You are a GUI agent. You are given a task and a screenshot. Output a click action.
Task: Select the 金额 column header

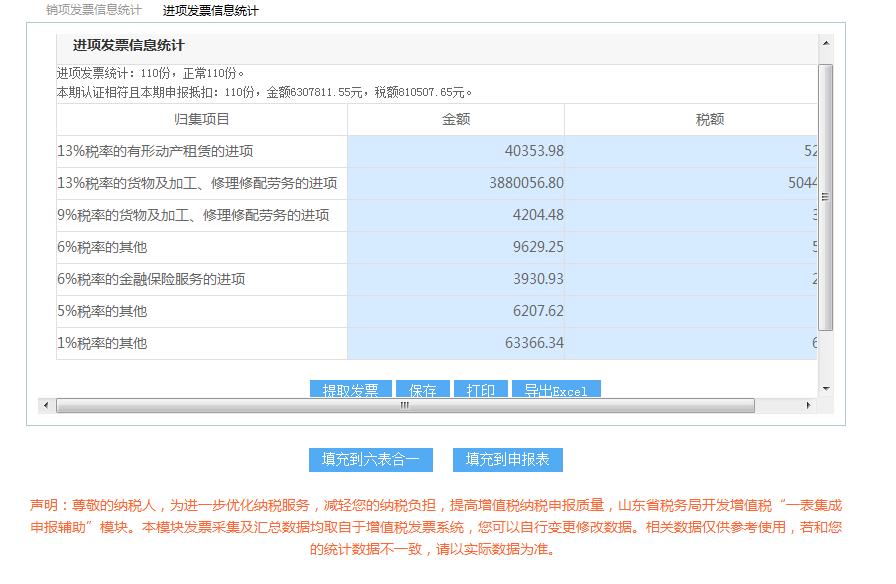[455, 118]
